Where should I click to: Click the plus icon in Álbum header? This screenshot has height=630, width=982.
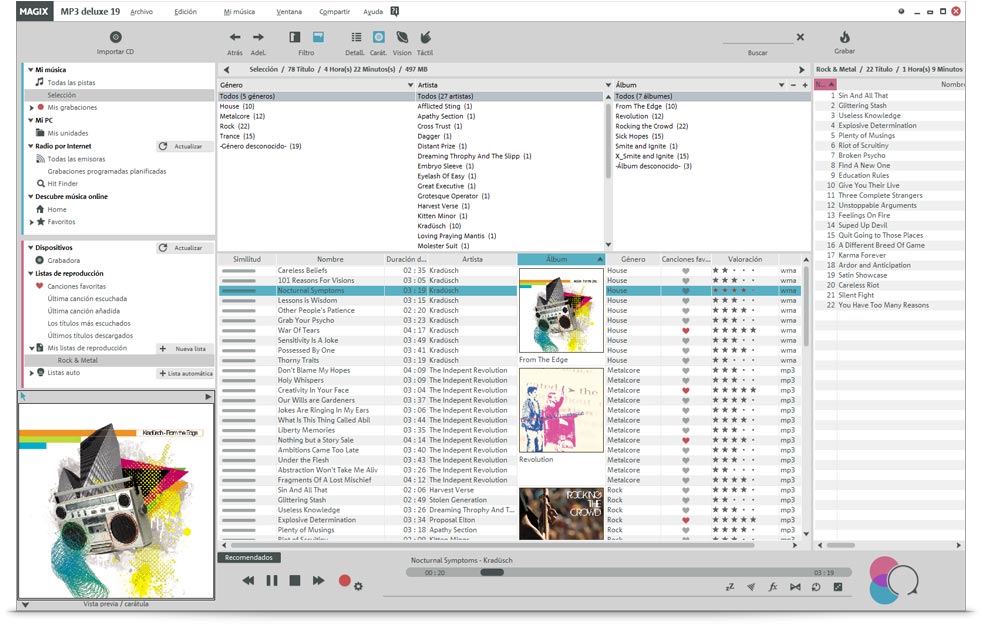pos(805,85)
